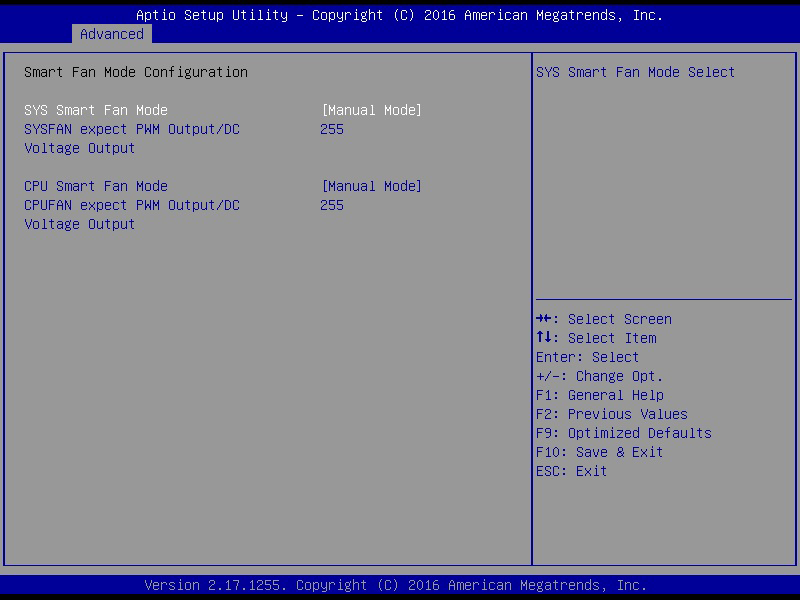Select SYS Smart Fan Mode setting

(96, 110)
